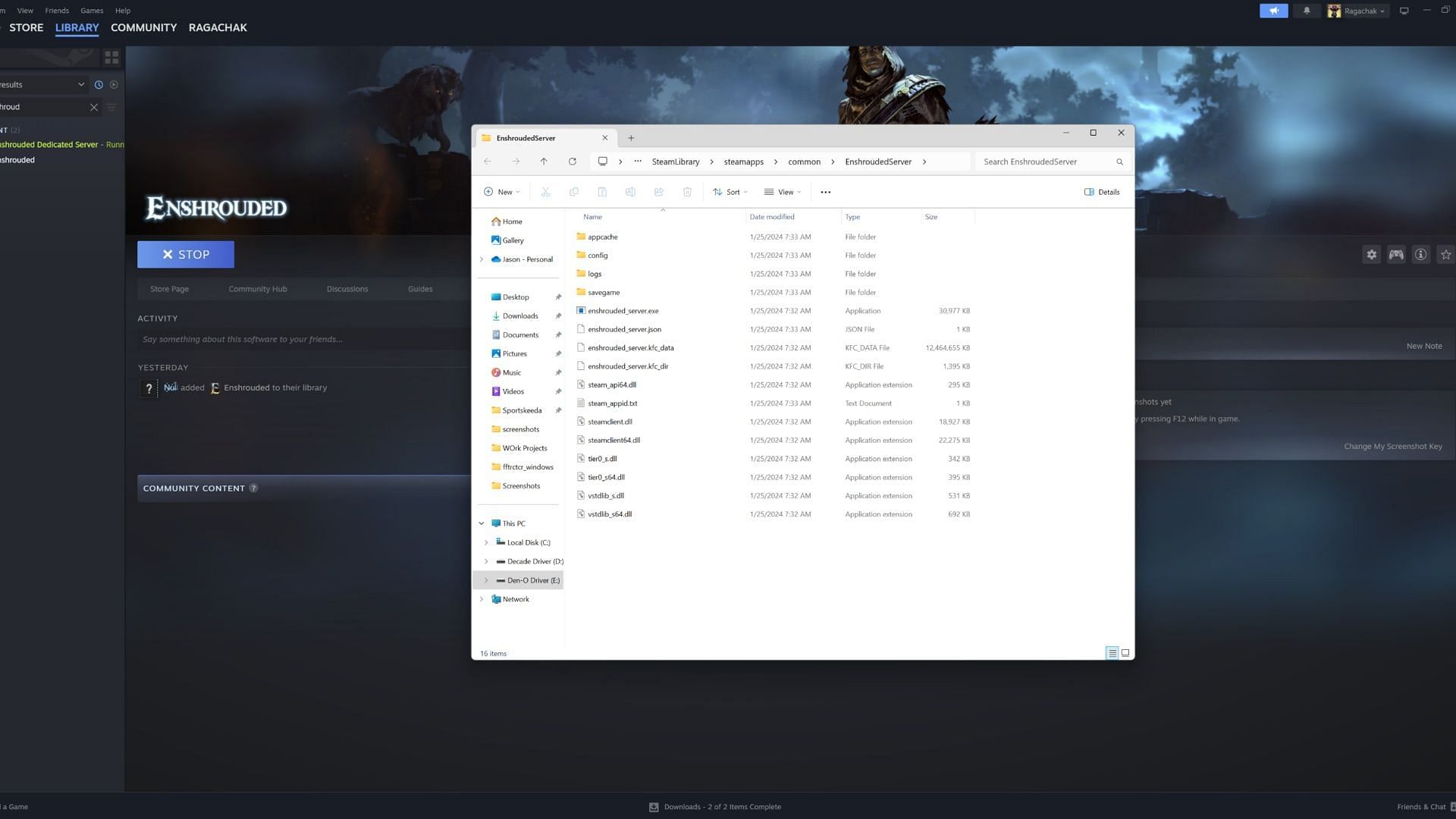Click the Copy icon in Explorer toolbar
This screenshot has height=819, width=1456.
(x=573, y=192)
